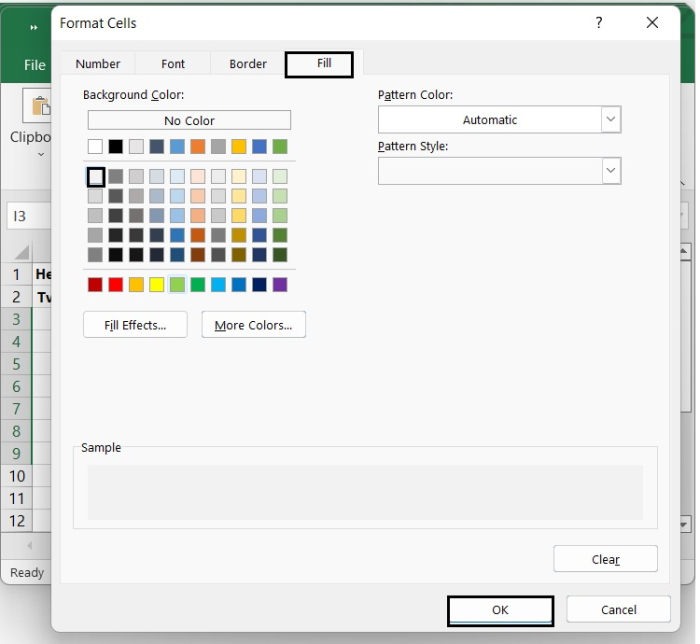Pick the dark red standard color
700x644 pixels.
pyautogui.click(x=95, y=284)
